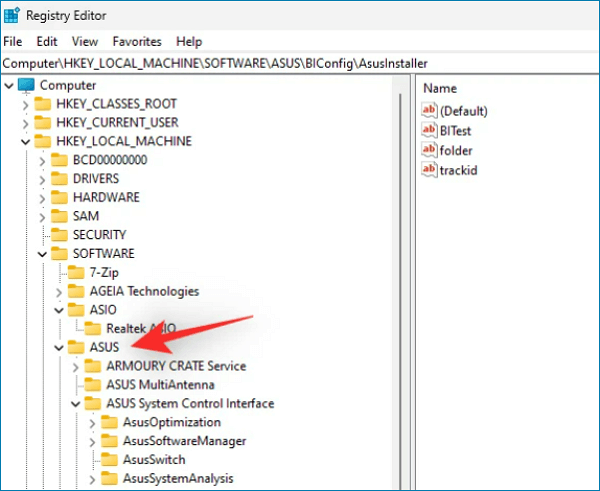Image resolution: width=600 pixels, height=491 pixels.
Task: Collapse the Computer root node
Action: click(9, 86)
